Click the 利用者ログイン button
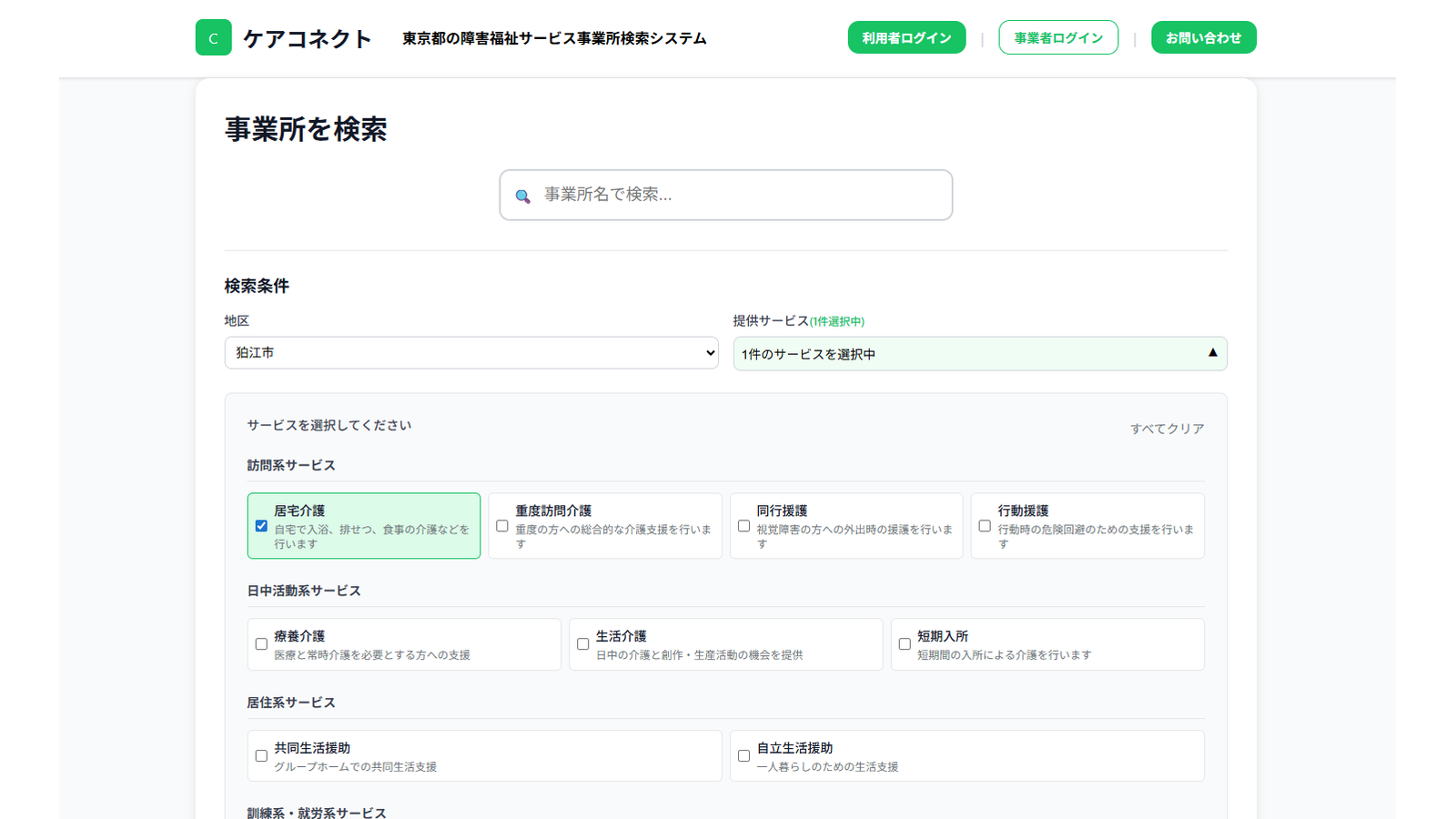 click(x=906, y=37)
